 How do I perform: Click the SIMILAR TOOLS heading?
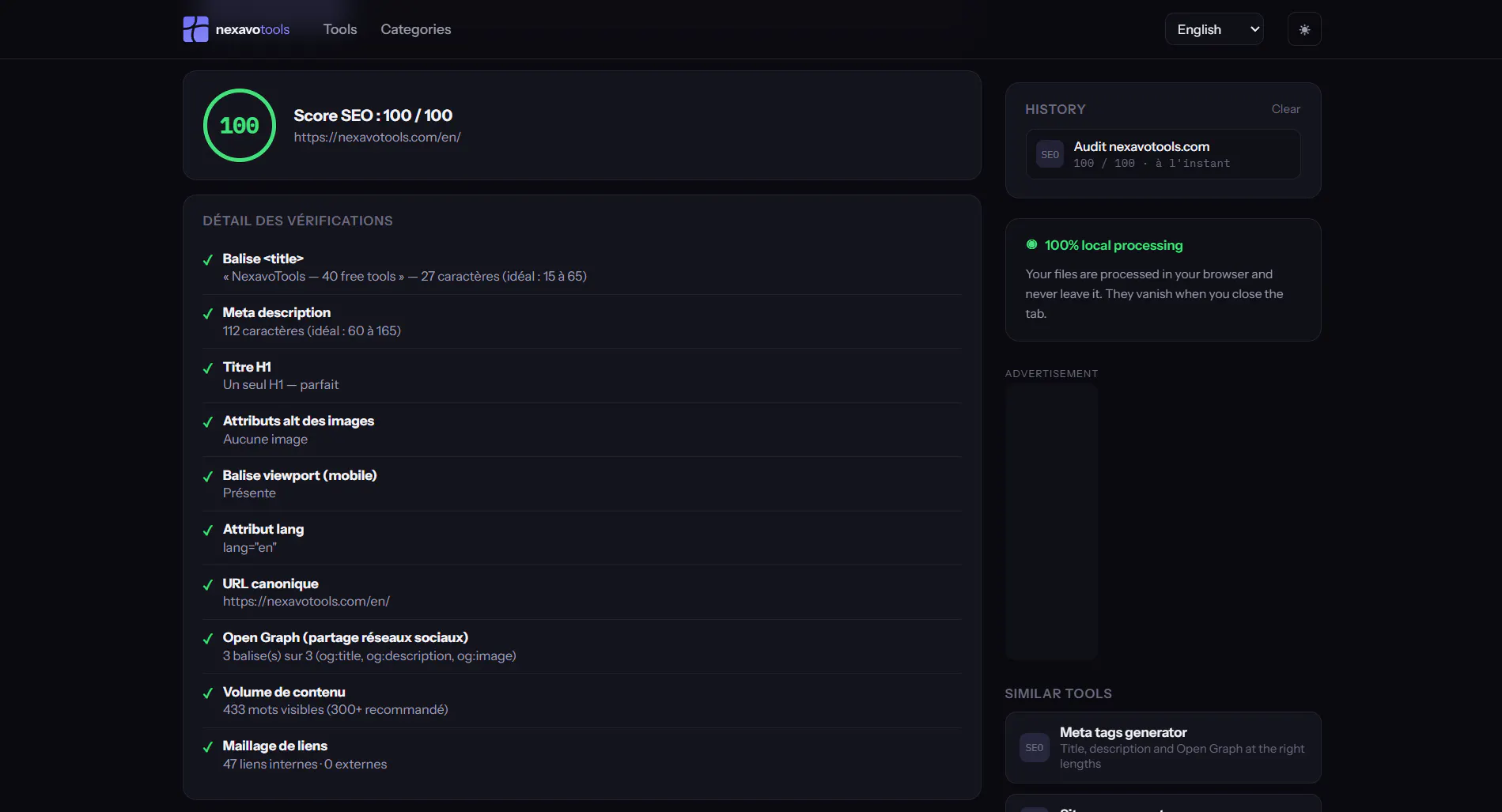pos(1058,693)
